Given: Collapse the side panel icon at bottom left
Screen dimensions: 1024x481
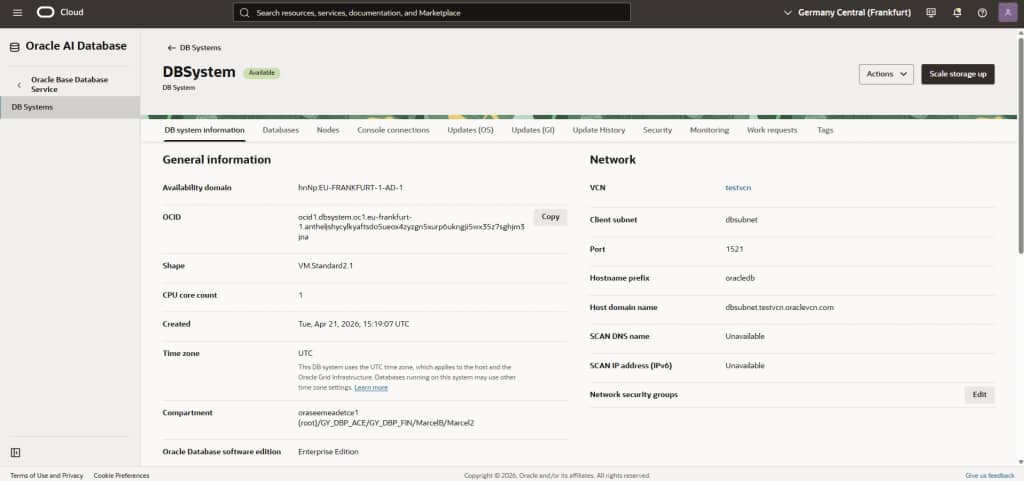Looking at the screenshot, I should (x=16, y=452).
